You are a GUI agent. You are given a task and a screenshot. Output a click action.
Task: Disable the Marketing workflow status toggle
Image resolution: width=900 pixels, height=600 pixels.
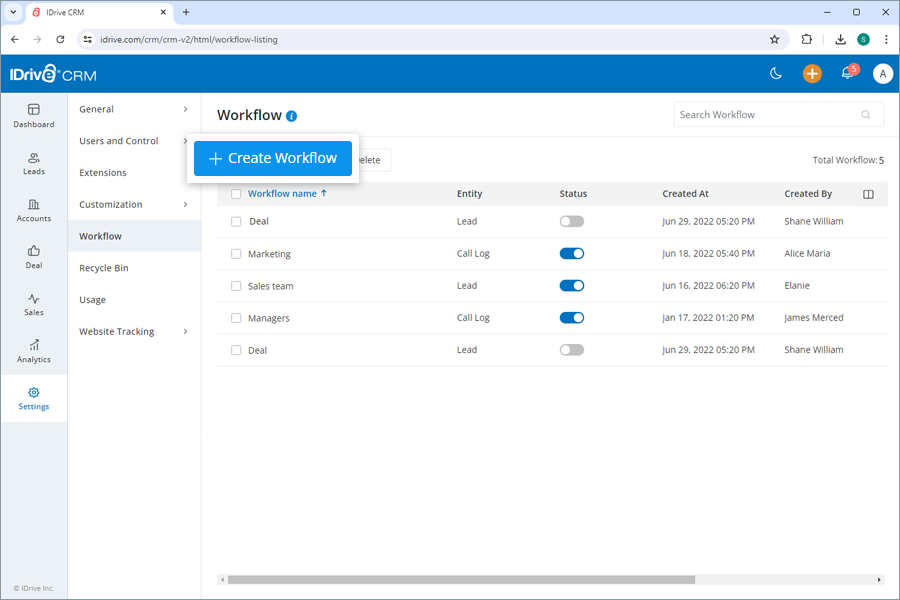click(571, 253)
